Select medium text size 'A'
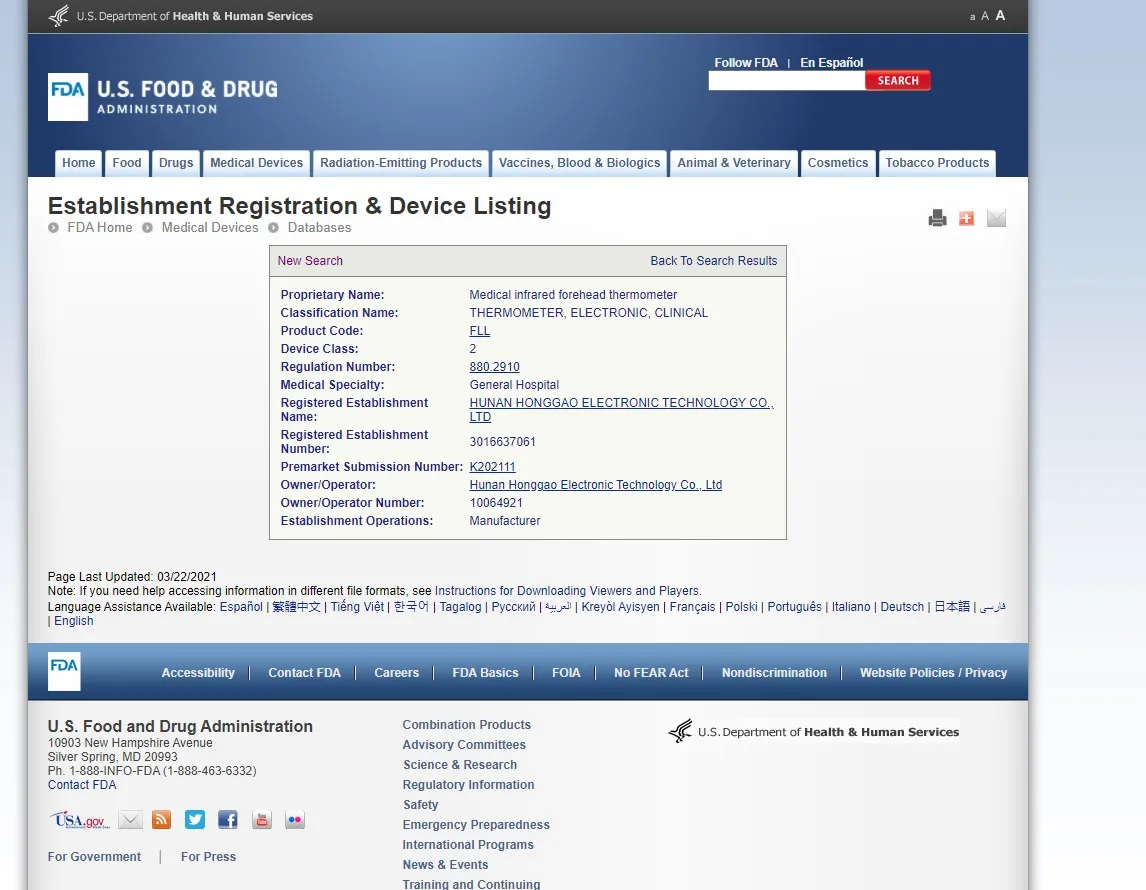Screen dimensions: 1146x890 [984, 16]
